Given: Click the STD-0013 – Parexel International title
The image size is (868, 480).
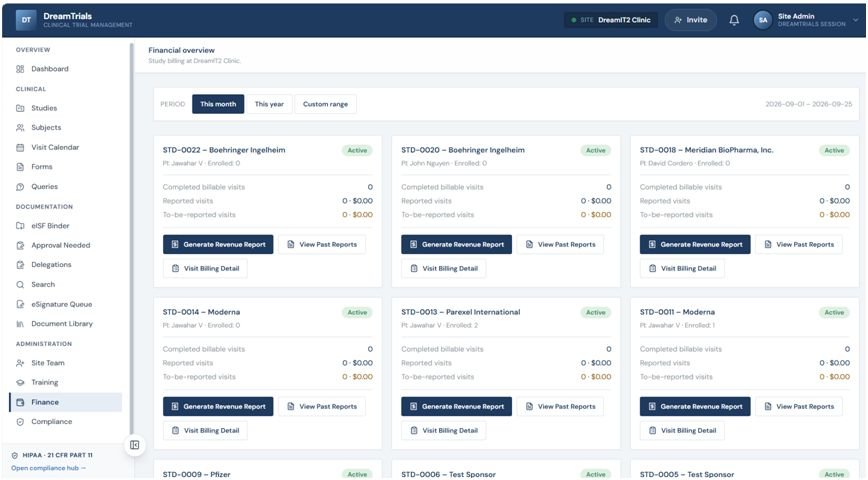Looking at the screenshot, I should click(461, 312).
